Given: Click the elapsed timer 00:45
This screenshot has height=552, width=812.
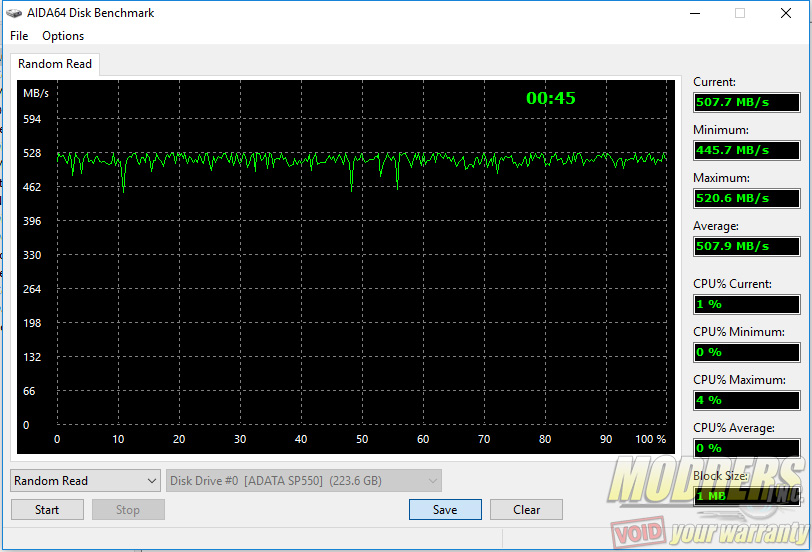Looking at the screenshot, I should pyautogui.click(x=550, y=98).
